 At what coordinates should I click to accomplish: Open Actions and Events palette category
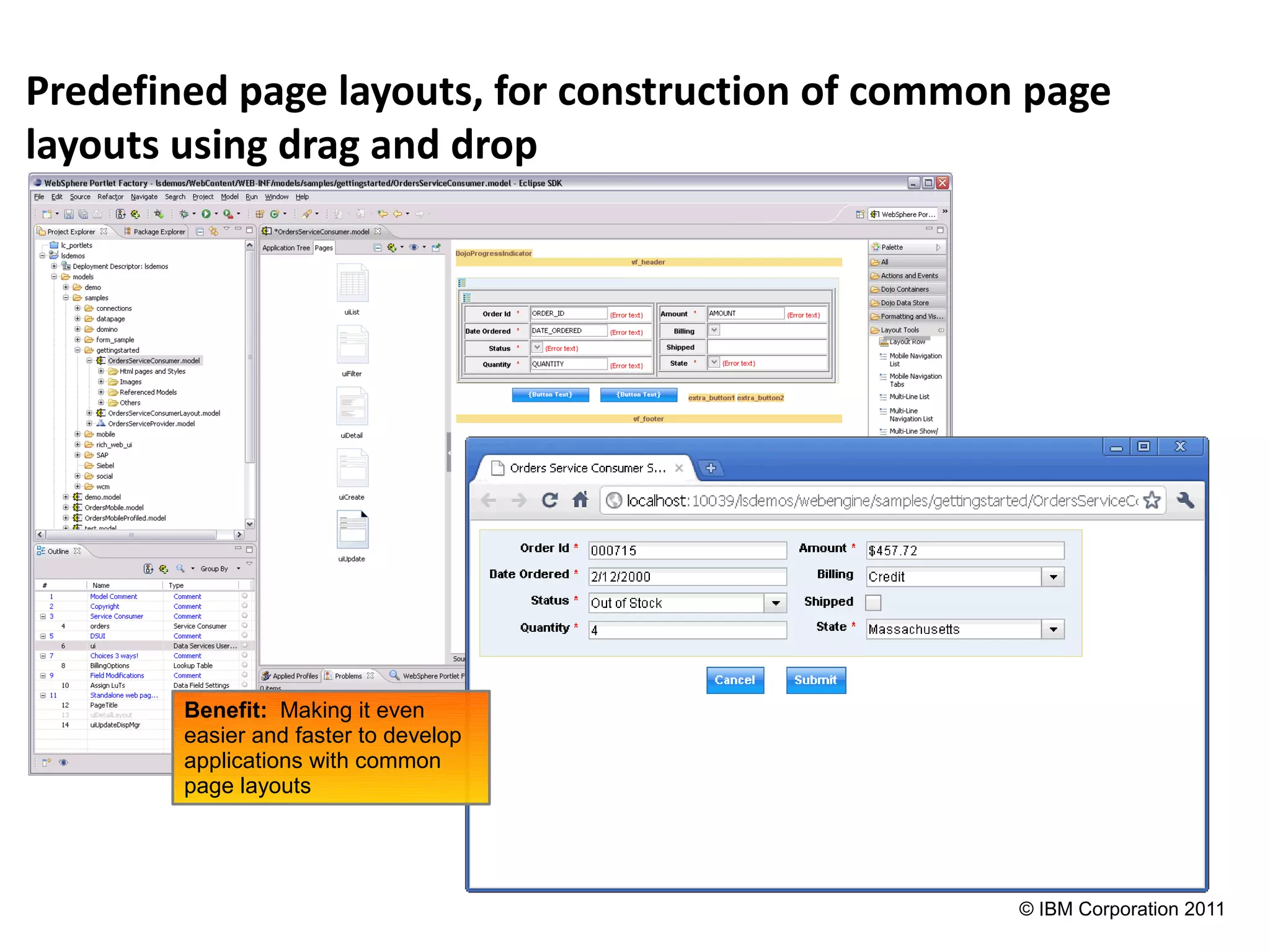pos(908,276)
